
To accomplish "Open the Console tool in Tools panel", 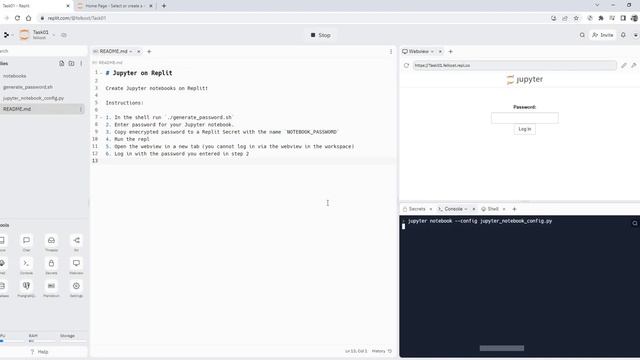I will 27,263.
